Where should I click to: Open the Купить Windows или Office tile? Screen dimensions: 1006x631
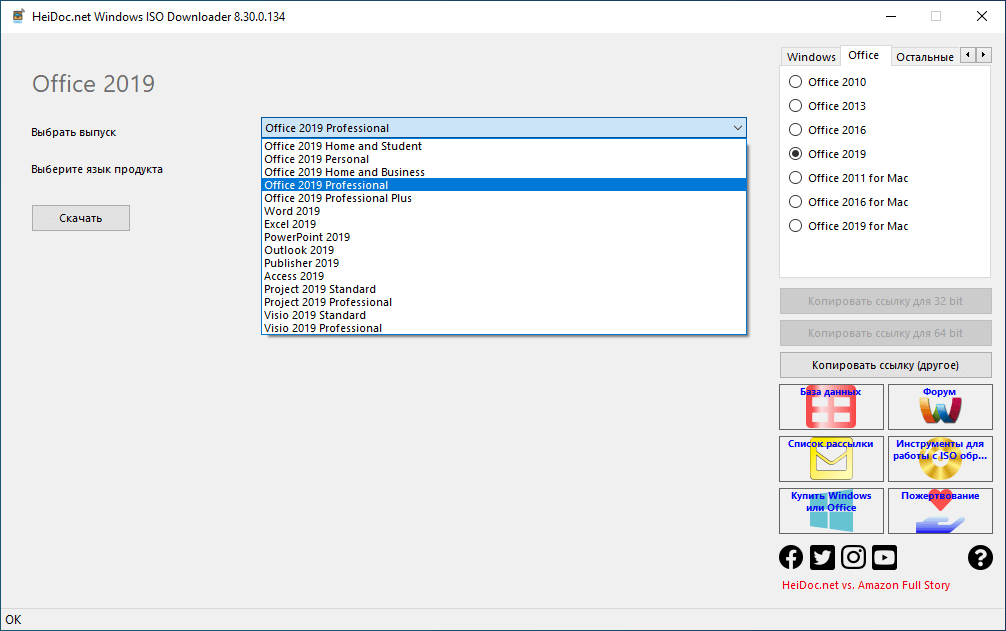pyautogui.click(x=831, y=510)
